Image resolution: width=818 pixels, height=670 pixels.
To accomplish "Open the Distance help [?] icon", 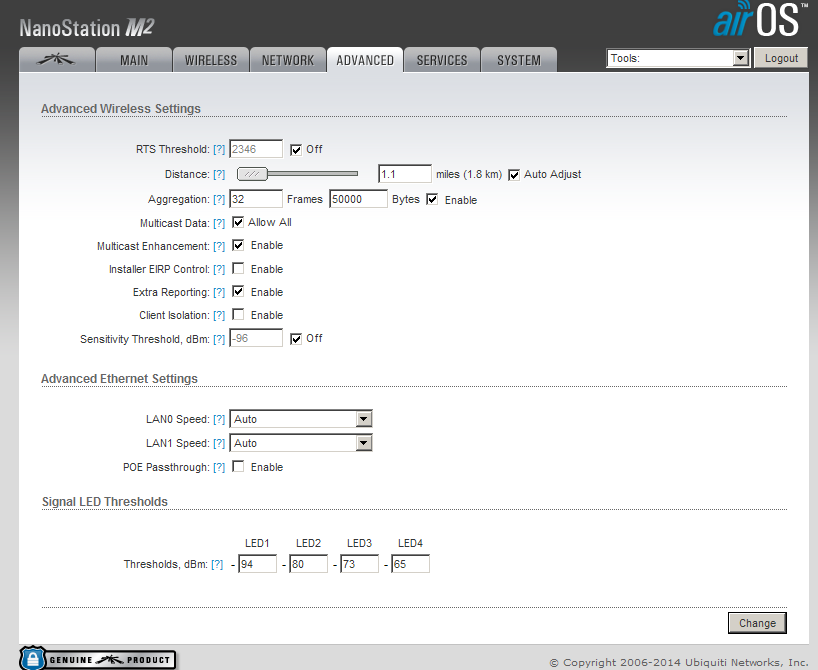I will coord(219,174).
